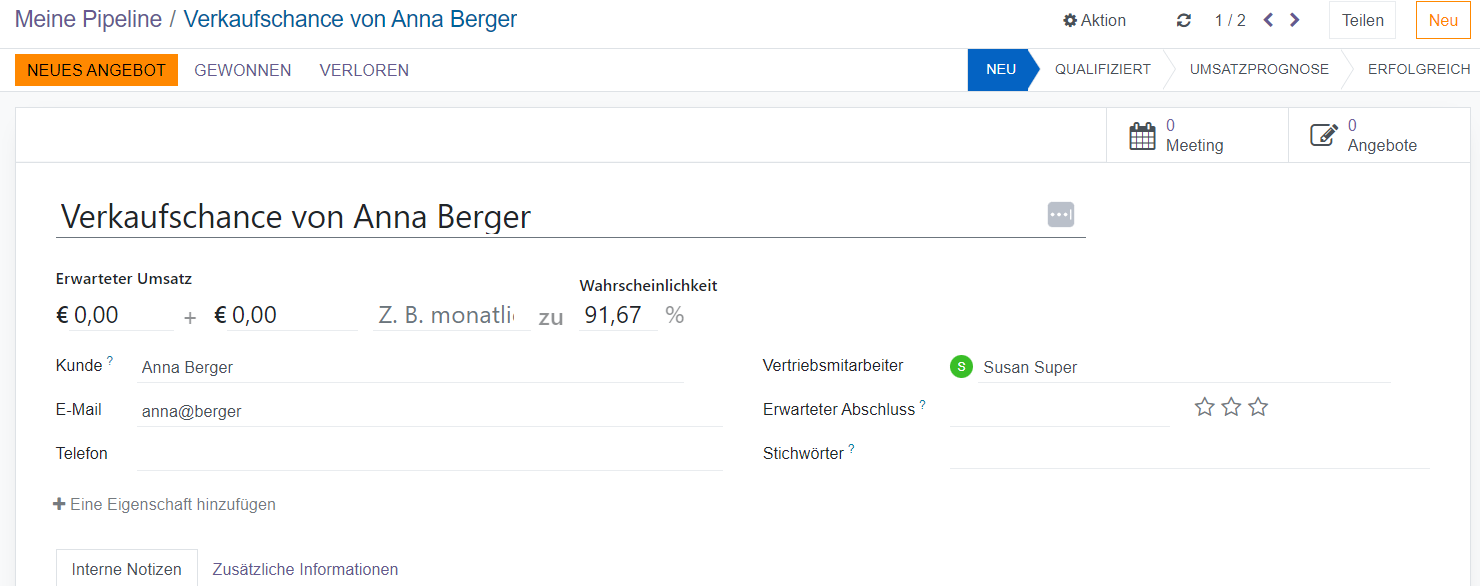Viewport: 1480px width, 586px height.
Task: Switch to Zusätzliche Informationen tab
Action: [305, 569]
